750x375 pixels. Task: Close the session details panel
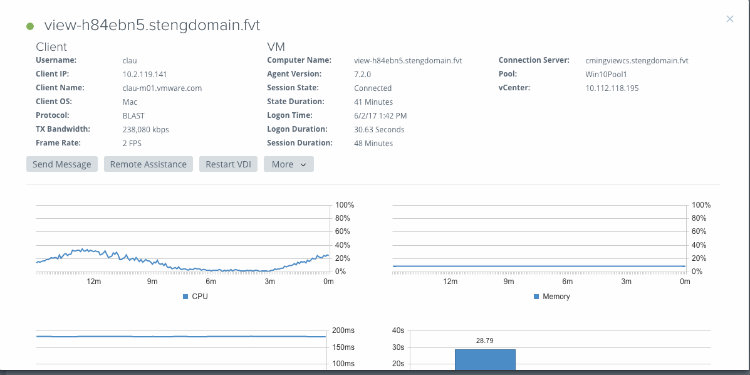pyautogui.click(x=729, y=19)
